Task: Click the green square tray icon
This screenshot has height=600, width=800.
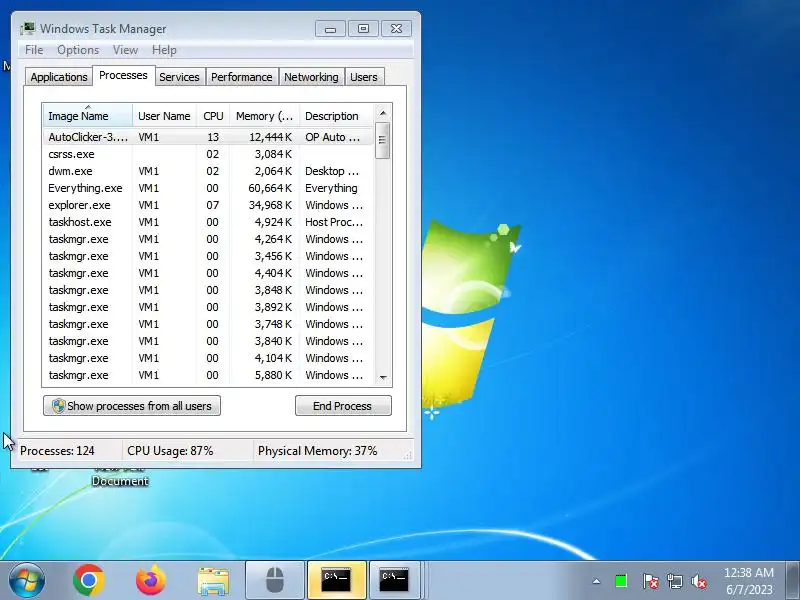Action: pyautogui.click(x=621, y=581)
